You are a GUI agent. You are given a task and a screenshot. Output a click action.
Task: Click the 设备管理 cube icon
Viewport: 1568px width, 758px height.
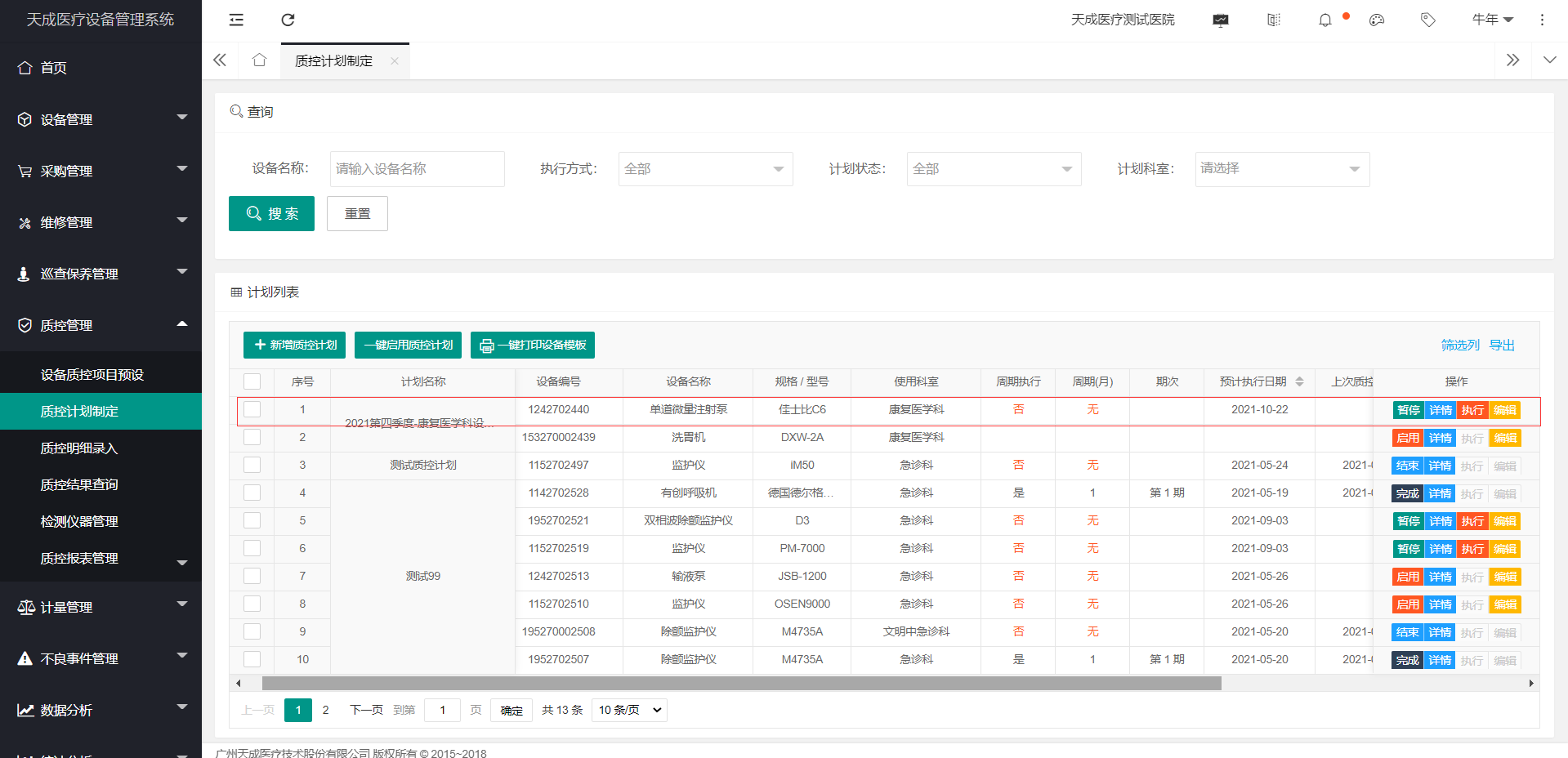[25, 119]
